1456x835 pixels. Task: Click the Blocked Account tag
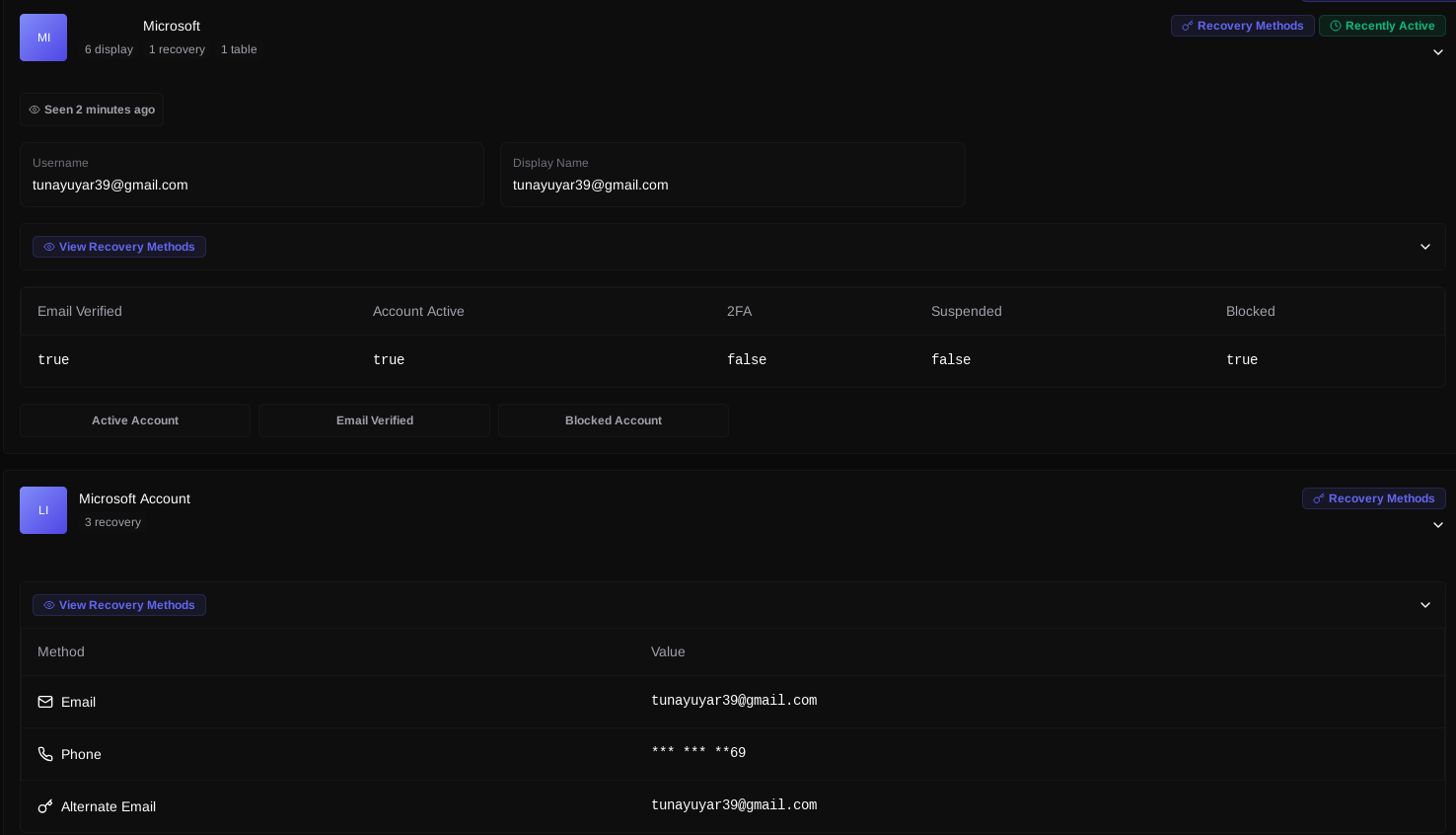pos(614,420)
